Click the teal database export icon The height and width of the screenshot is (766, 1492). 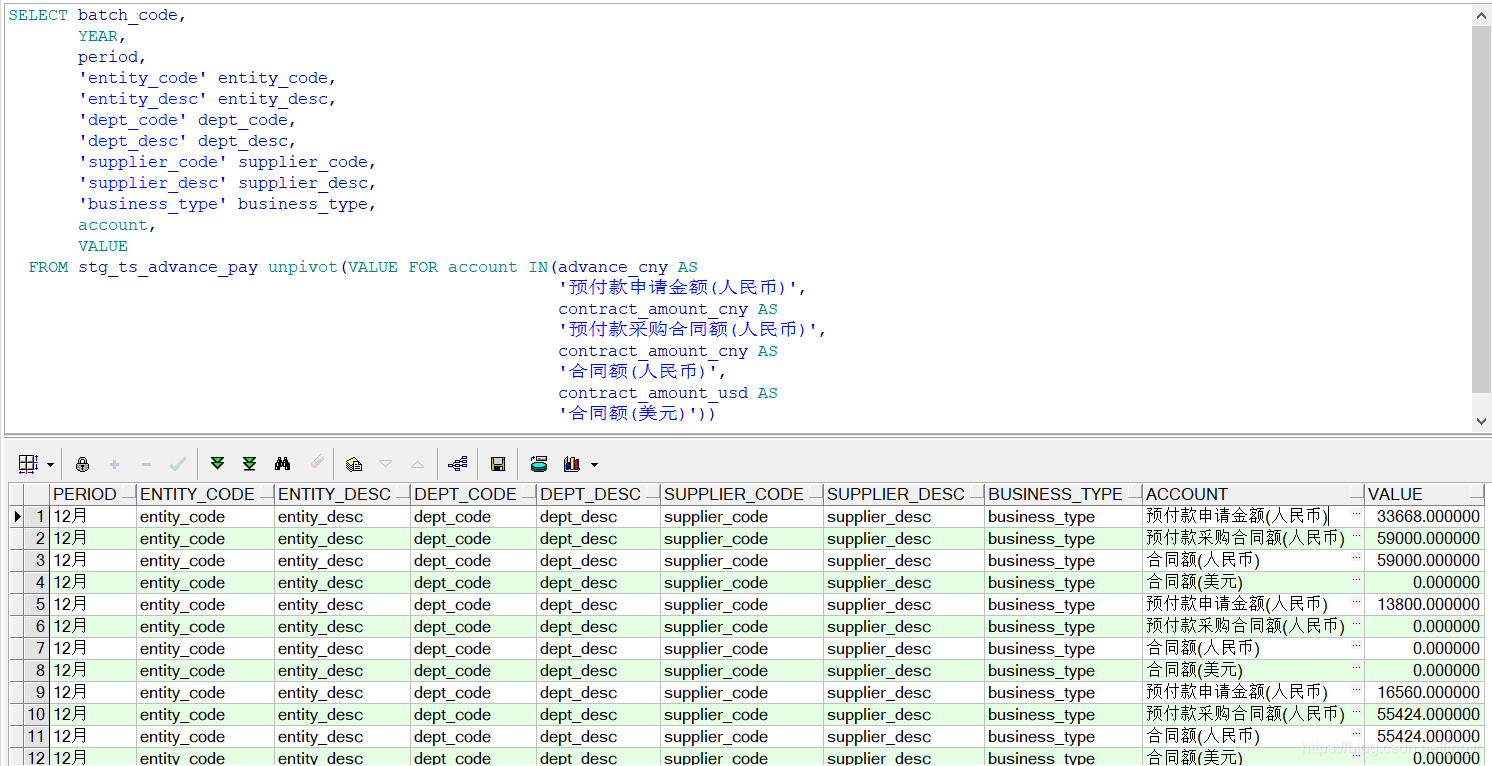pyautogui.click(x=539, y=464)
